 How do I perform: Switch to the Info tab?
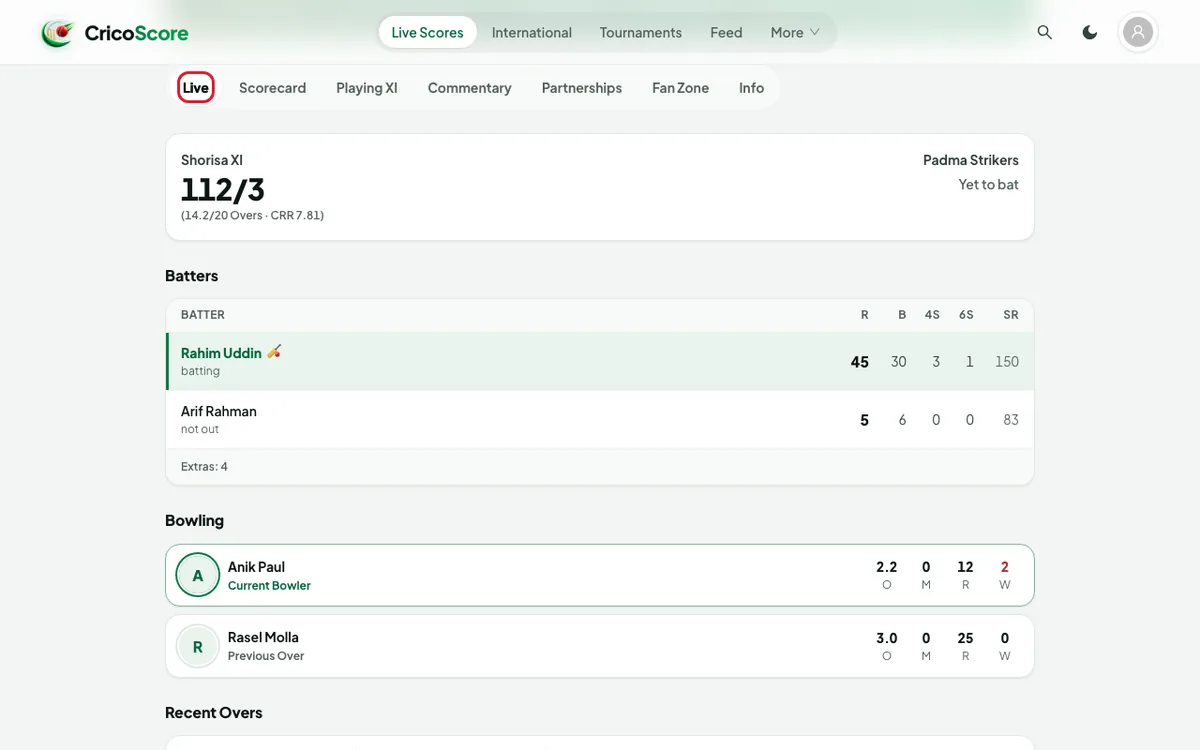(752, 88)
